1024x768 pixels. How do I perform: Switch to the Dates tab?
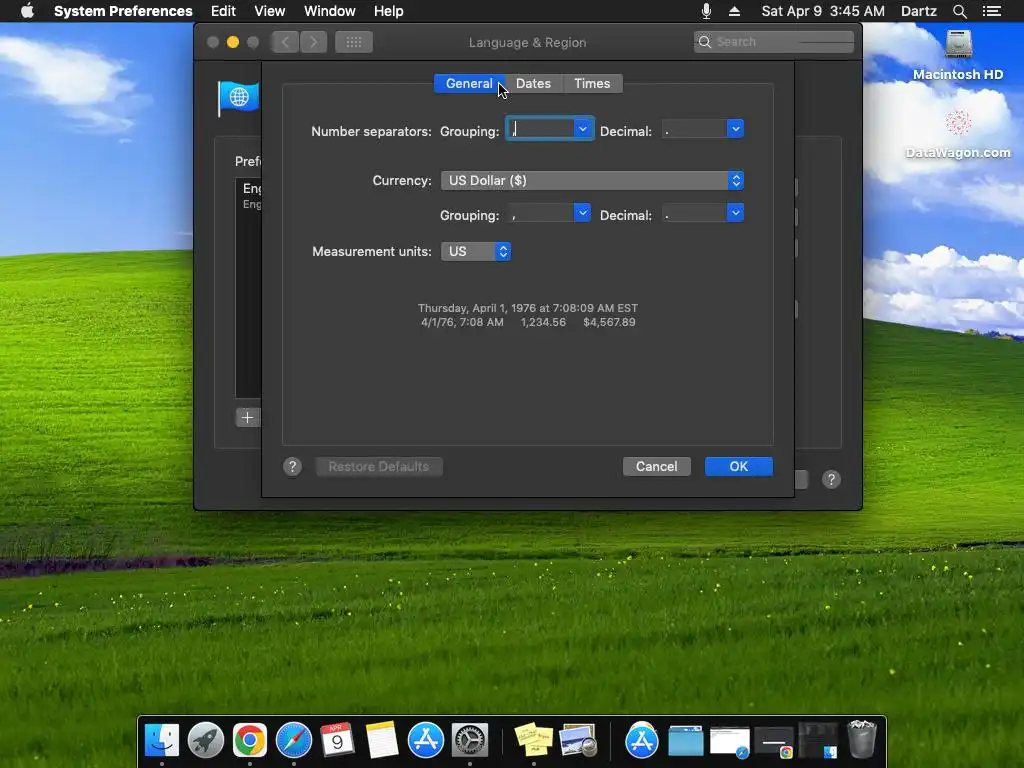click(x=534, y=84)
